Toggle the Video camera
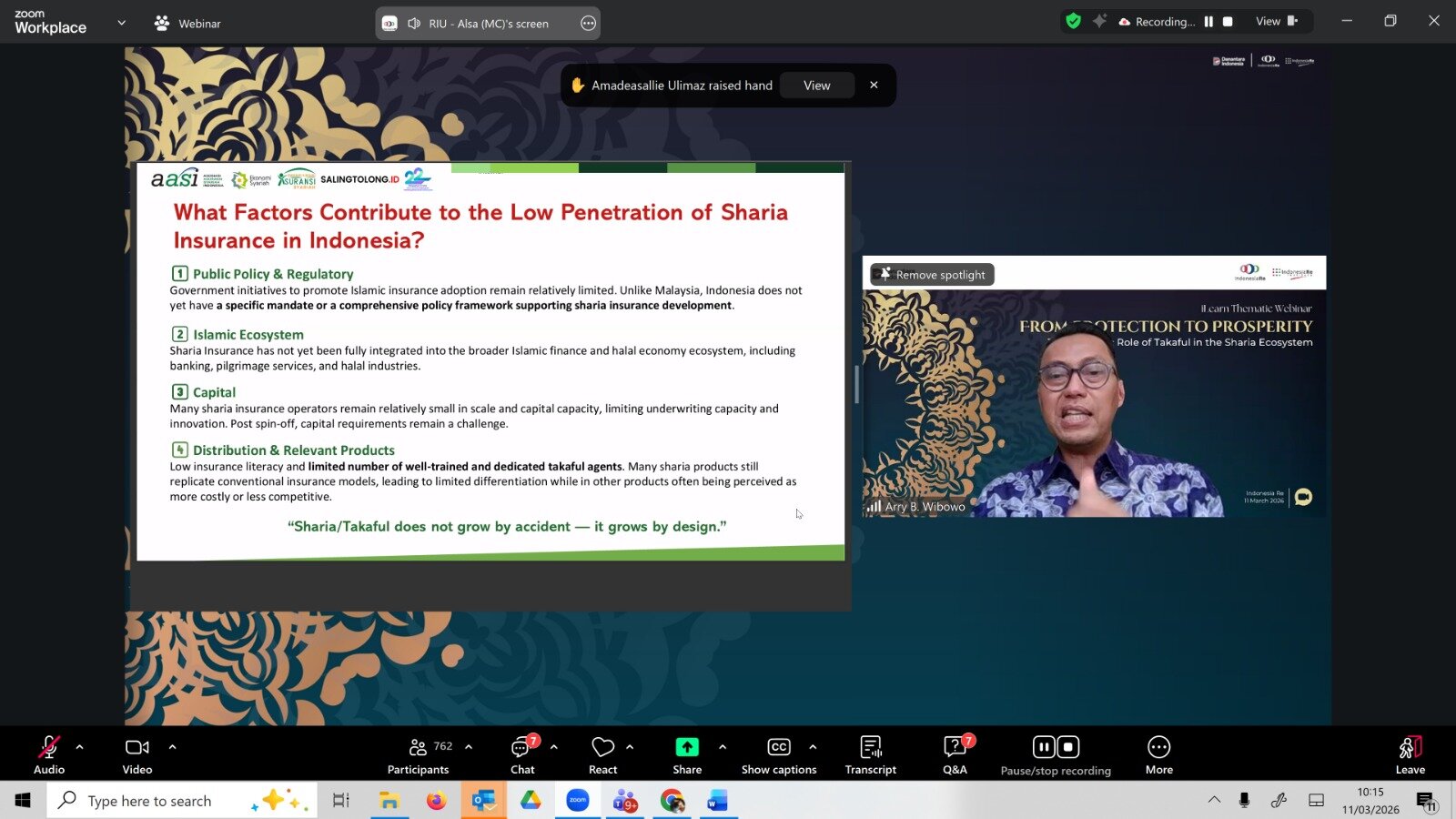The image size is (1456, 819). pos(137,754)
